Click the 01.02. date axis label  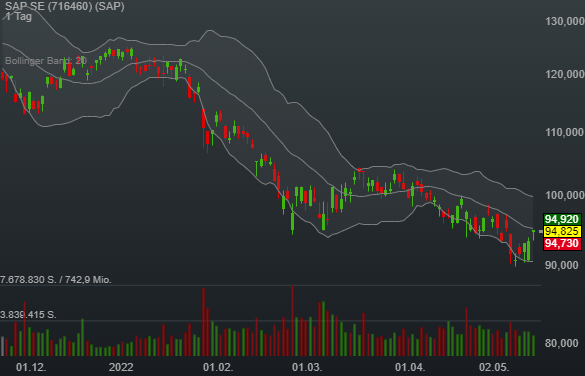(218, 367)
